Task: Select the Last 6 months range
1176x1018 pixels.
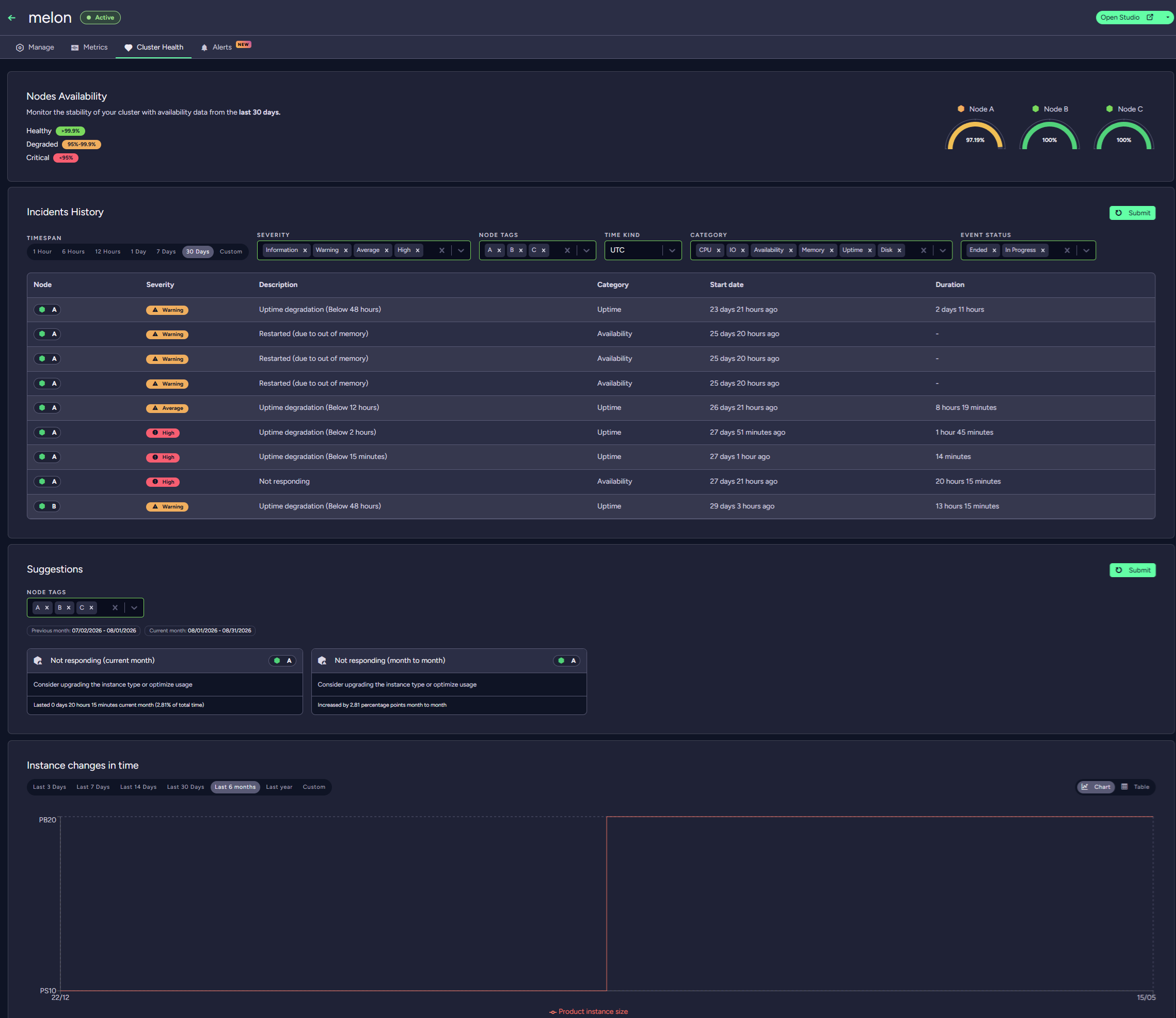Action: (x=235, y=787)
